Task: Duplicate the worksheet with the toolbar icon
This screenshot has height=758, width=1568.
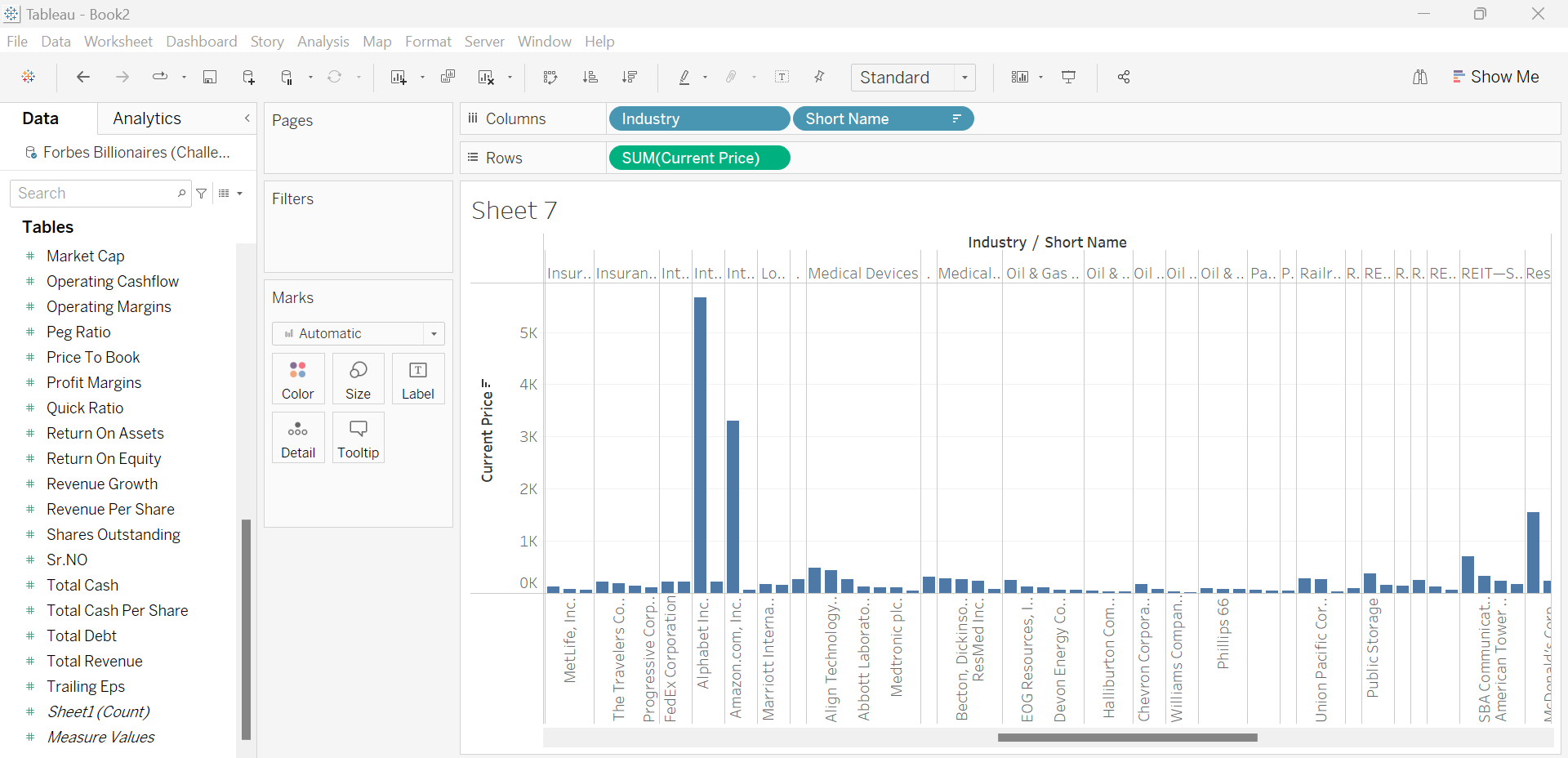Action: [x=448, y=77]
